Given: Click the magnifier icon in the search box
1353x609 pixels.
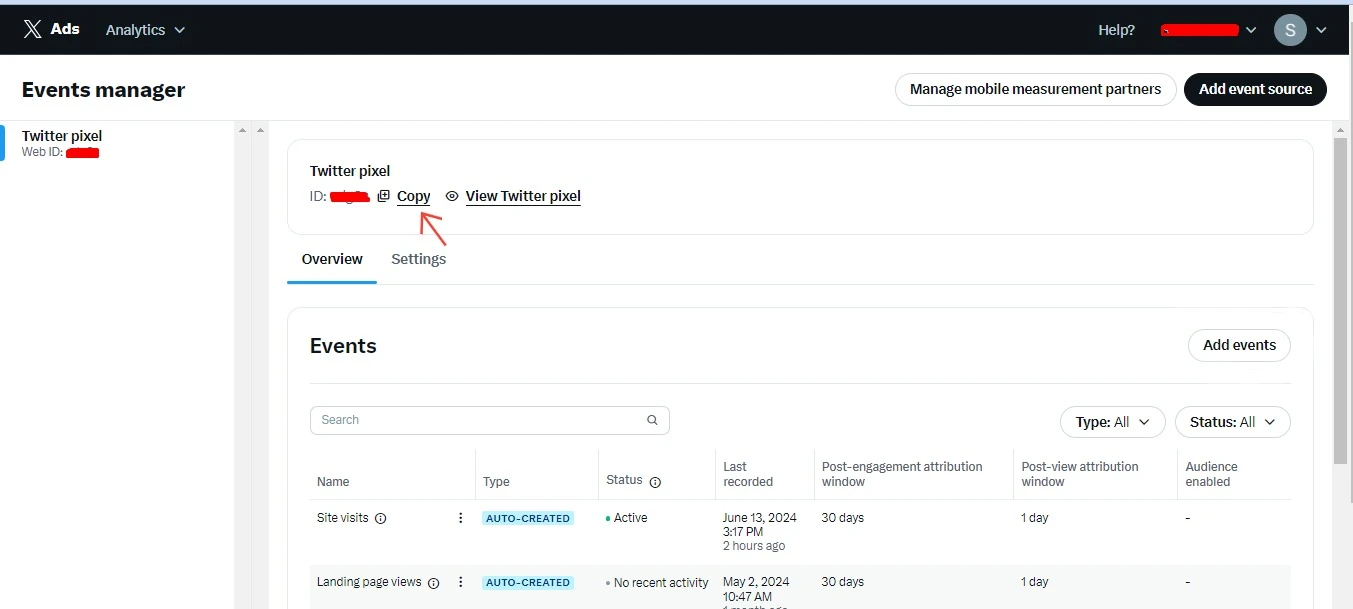Looking at the screenshot, I should pos(653,420).
